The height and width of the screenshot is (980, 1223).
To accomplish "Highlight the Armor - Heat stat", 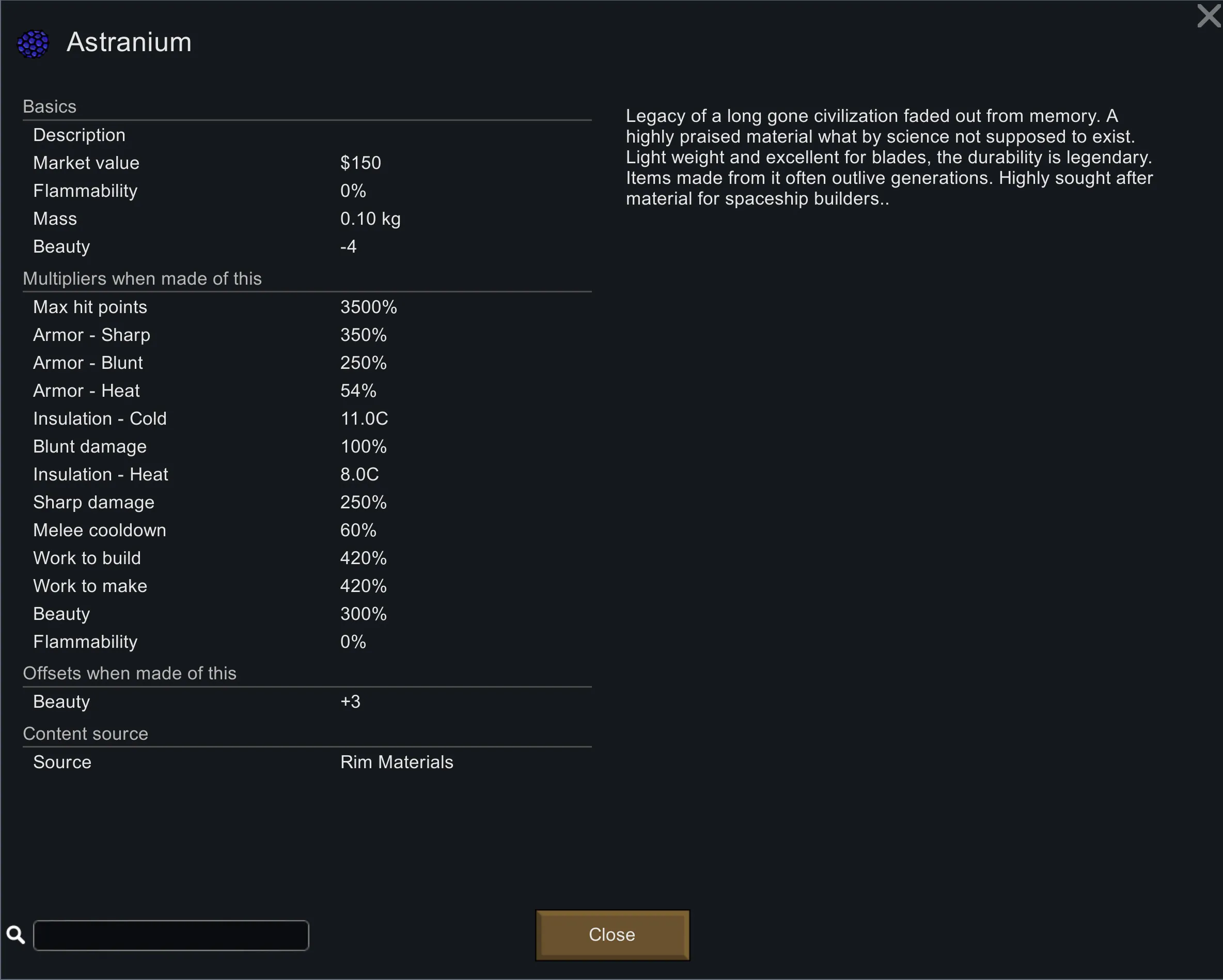I will tap(306, 391).
